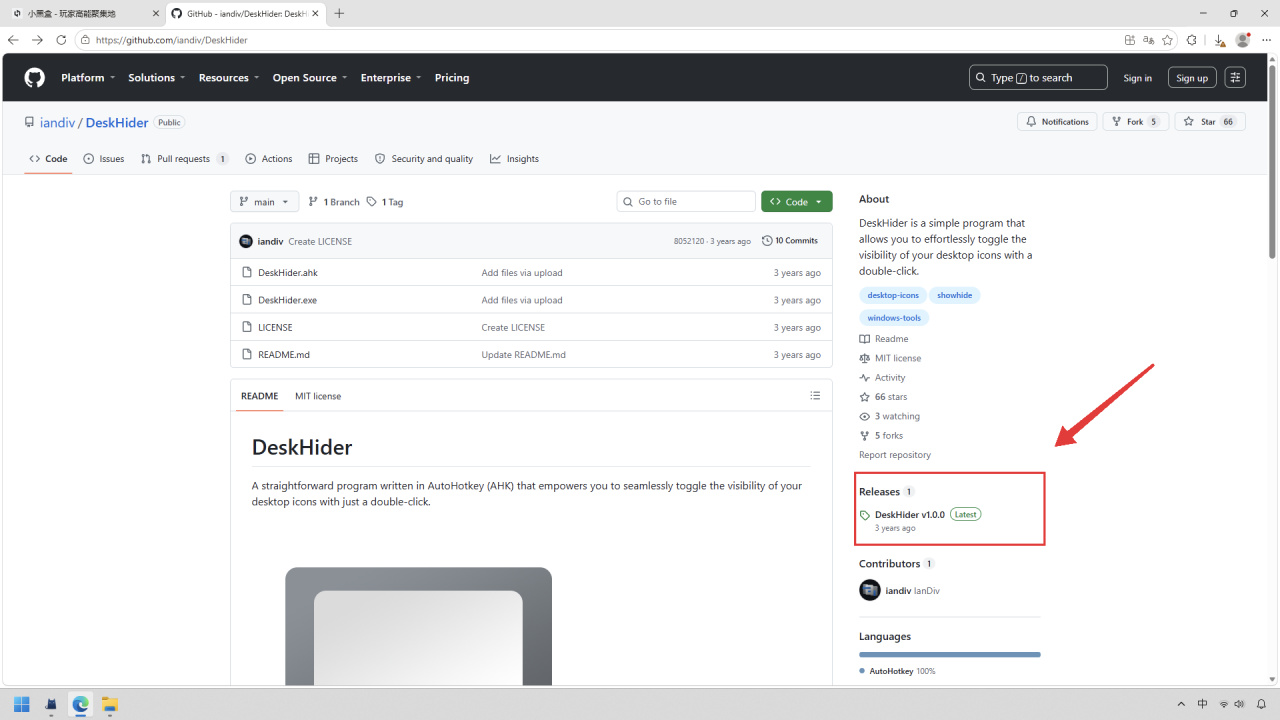1280x720 pixels.
Task: View the 10 Commits history
Action: tap(790, 241)
